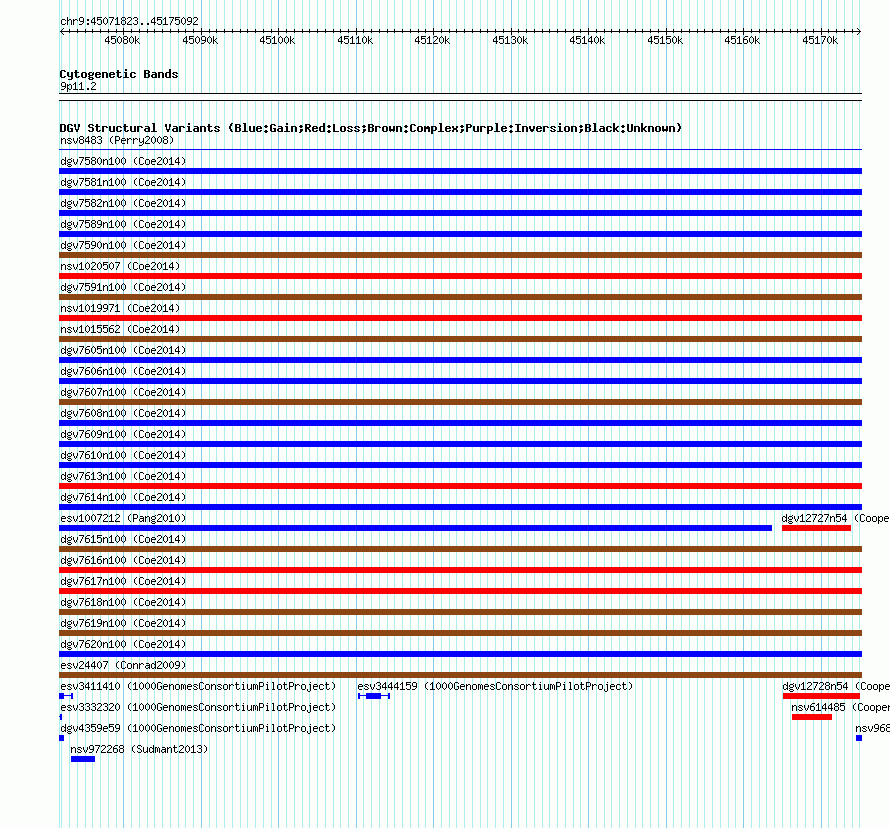Click the DGV Structural Variants track title
890x828 pixels.
click(x=371, y=128)
